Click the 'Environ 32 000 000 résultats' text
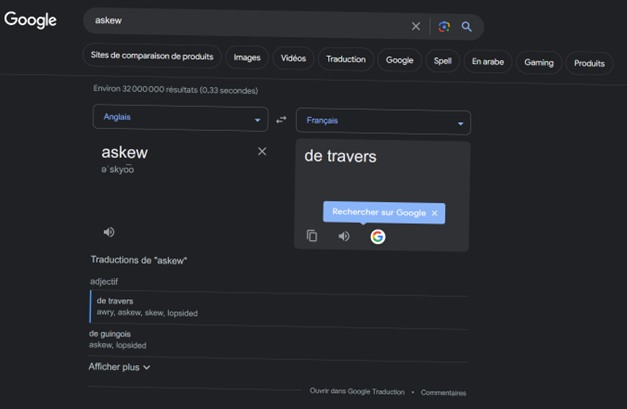The image size is (627, 409). coord(176,90)
